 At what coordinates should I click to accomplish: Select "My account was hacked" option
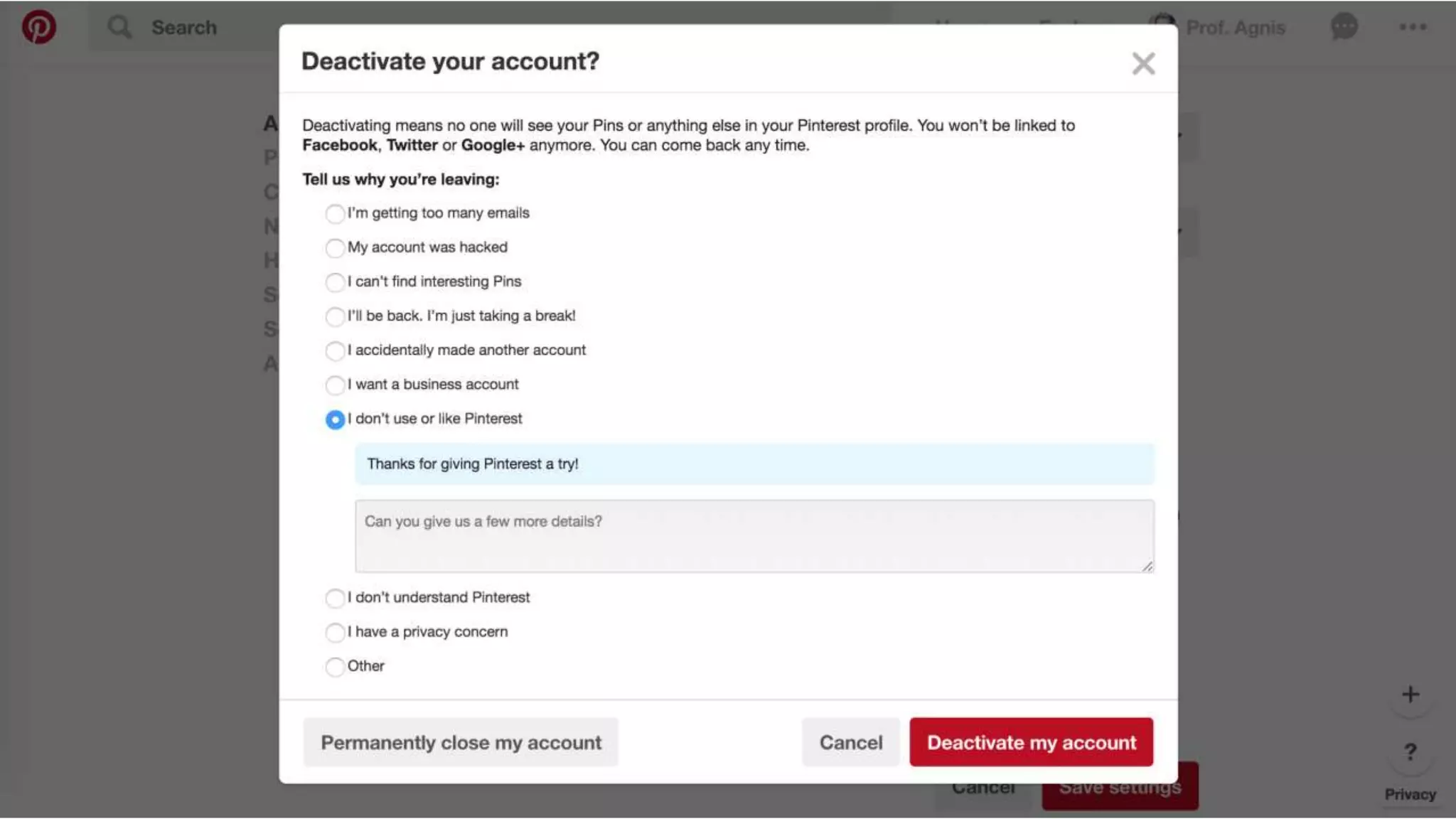coord(335,247)
